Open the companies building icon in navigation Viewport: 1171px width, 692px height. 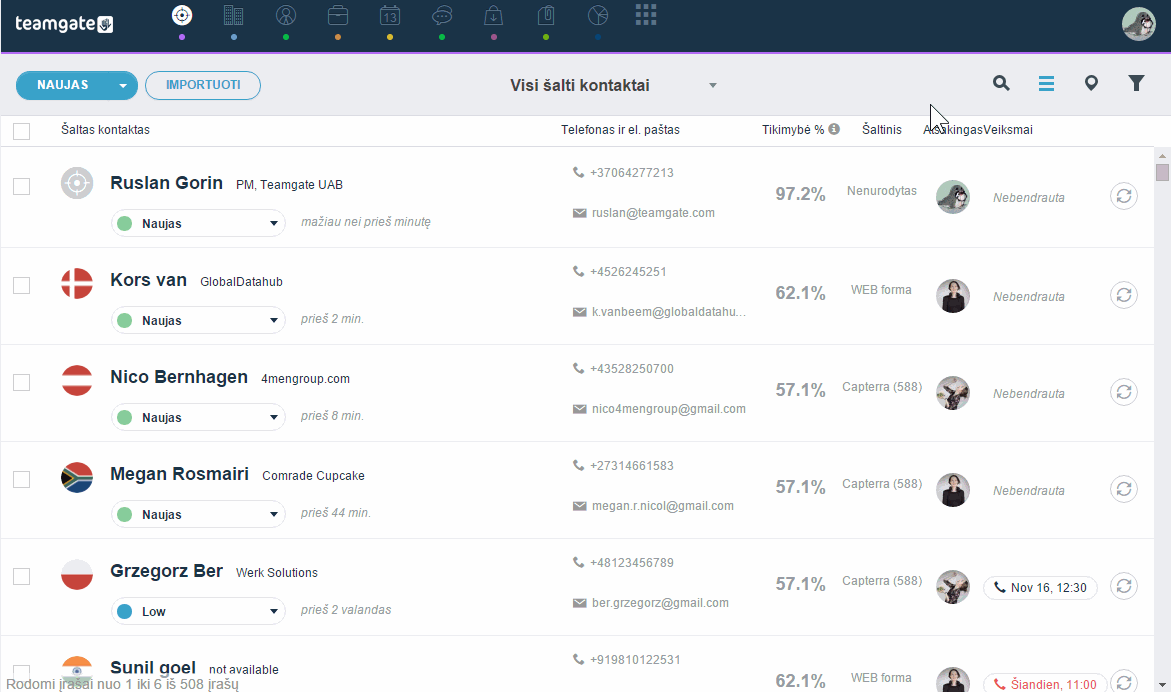click(234, 16)
